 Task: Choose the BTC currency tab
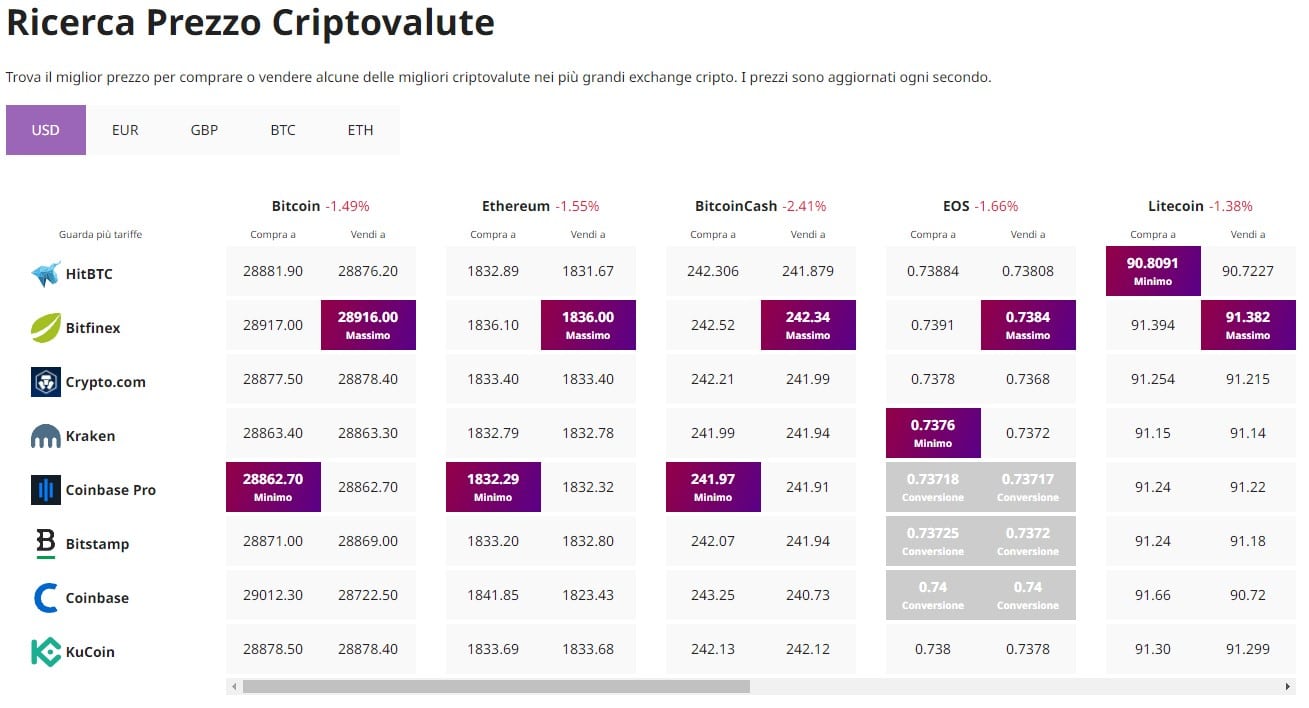(x=283, y=130)
